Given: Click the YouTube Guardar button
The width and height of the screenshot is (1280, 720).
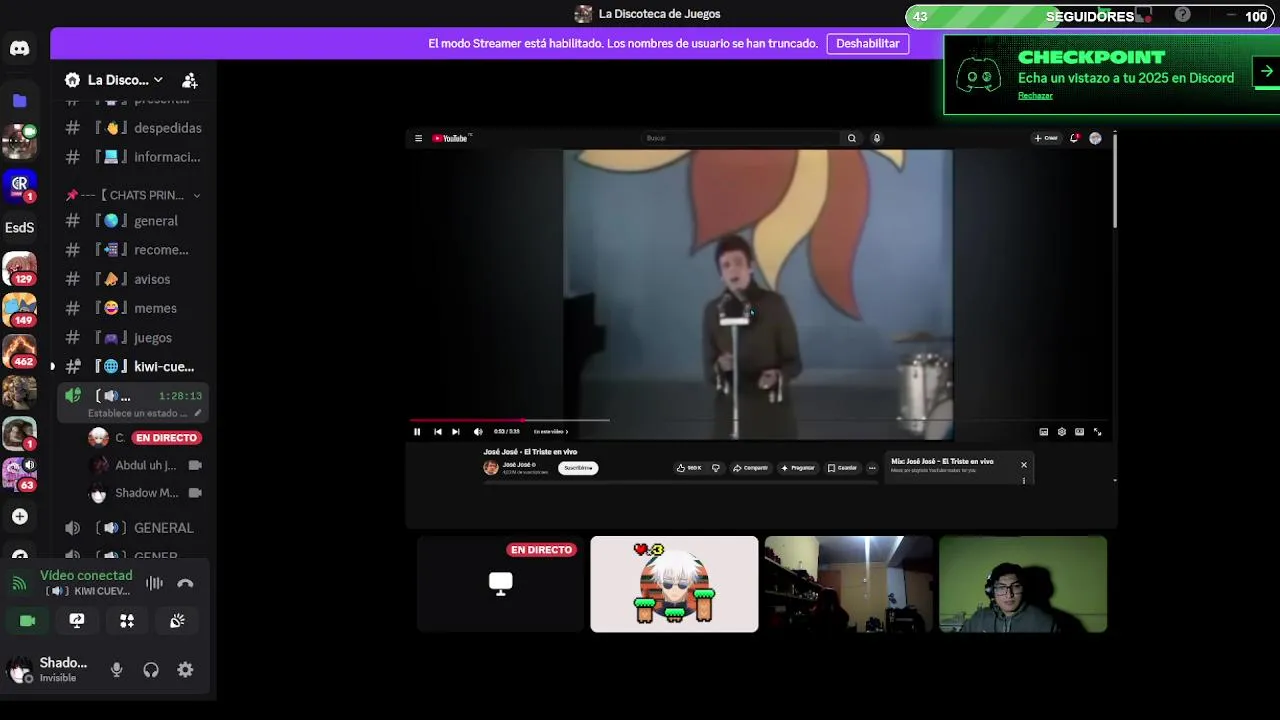Looking at the screenshot, I should (x=842, y=468).
